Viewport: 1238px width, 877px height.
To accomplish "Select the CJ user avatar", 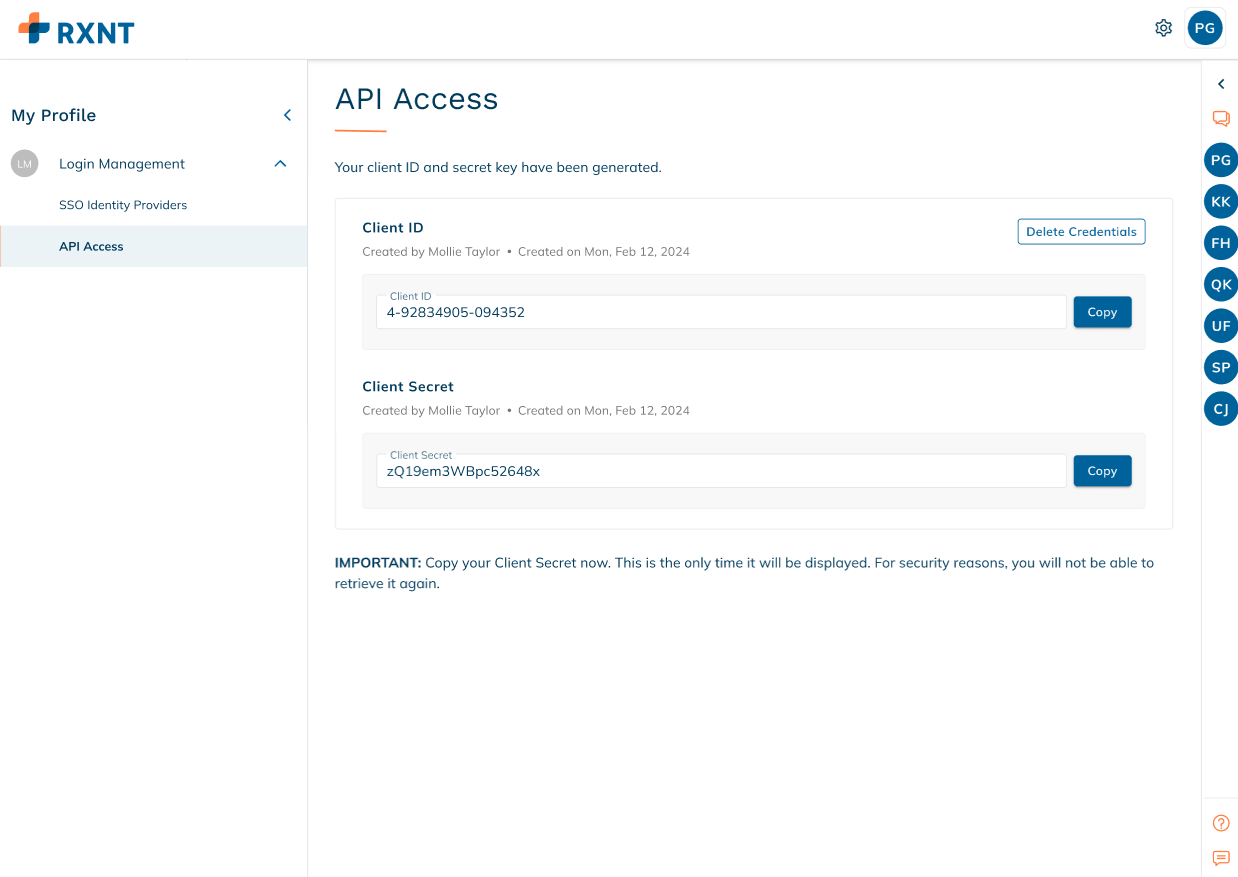I will (1221, 409).
